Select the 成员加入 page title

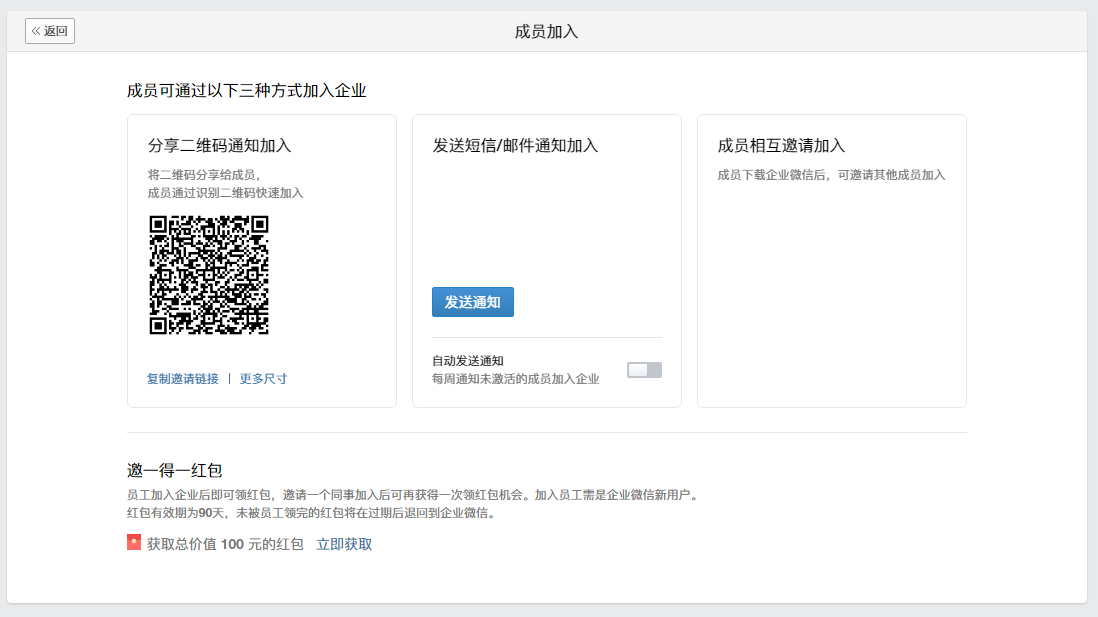(x=546, y=32)
